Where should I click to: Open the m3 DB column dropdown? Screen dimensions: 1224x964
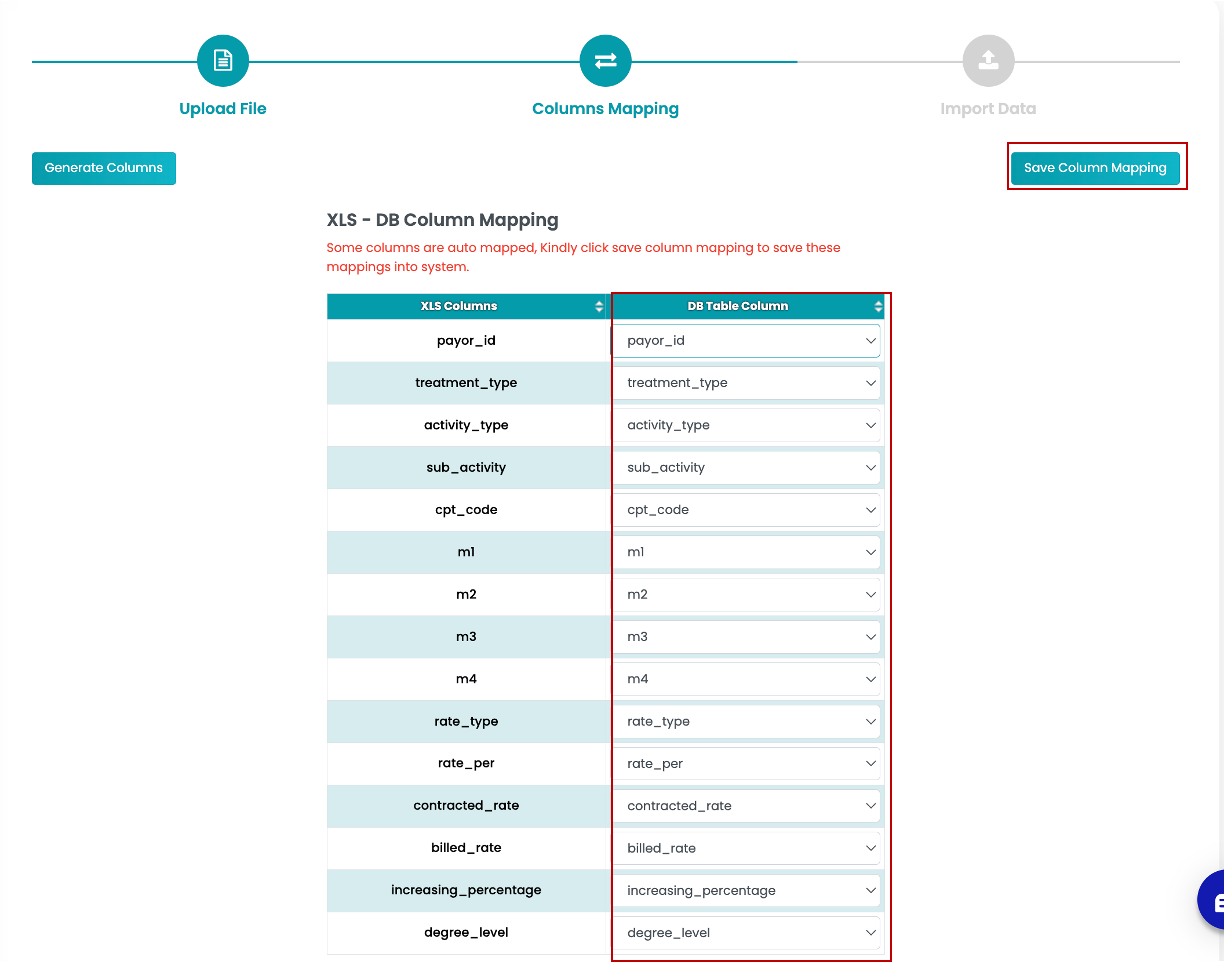(746, 637)
